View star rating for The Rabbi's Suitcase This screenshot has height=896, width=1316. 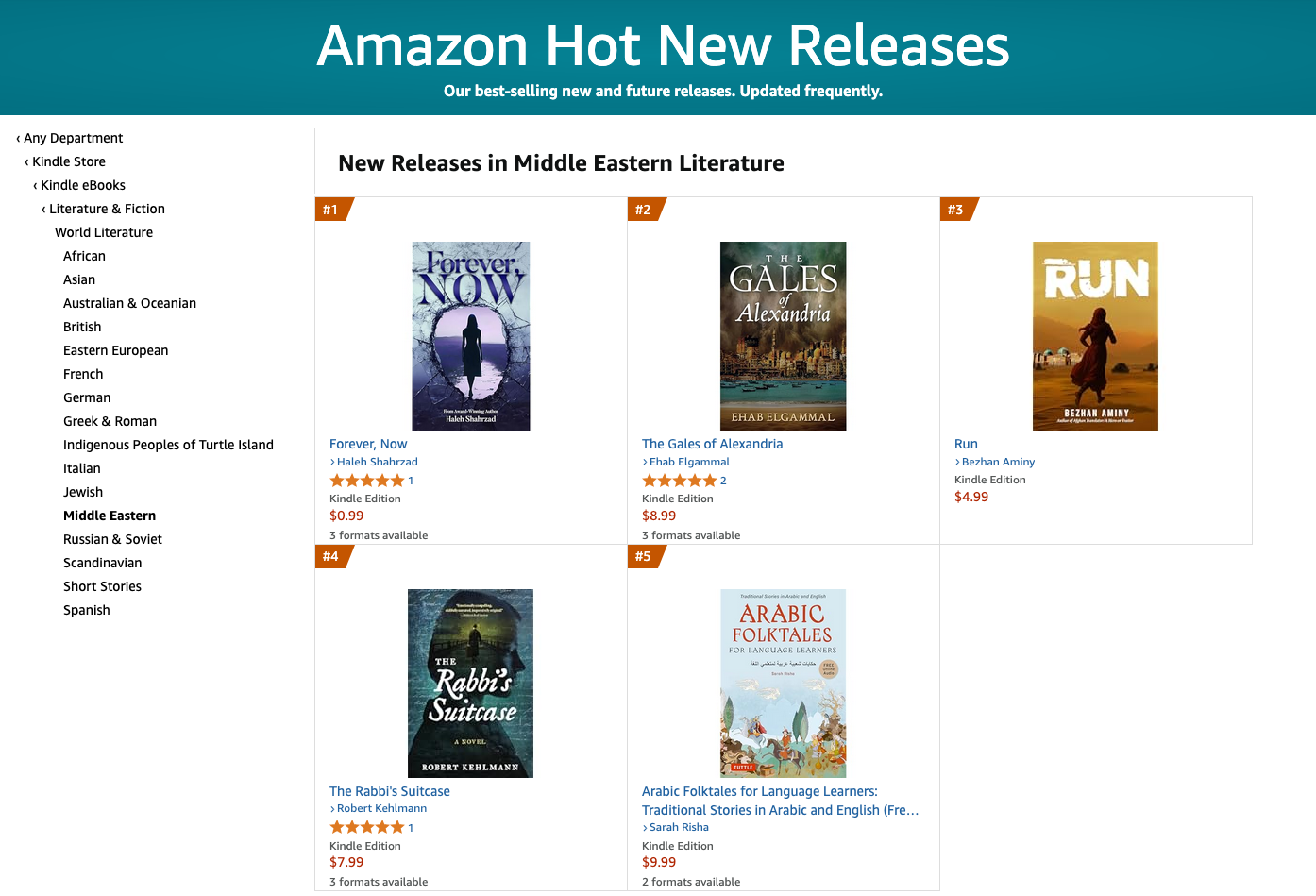point(366,827)
